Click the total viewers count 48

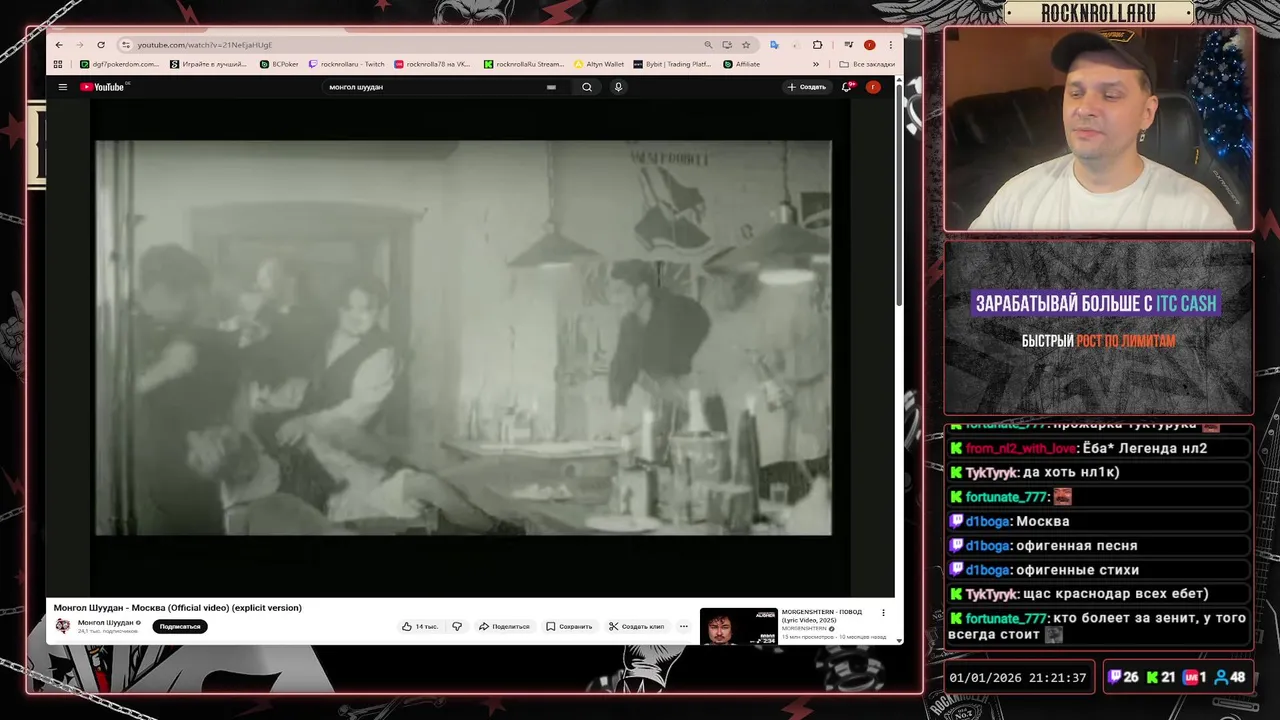[1230, 677]
